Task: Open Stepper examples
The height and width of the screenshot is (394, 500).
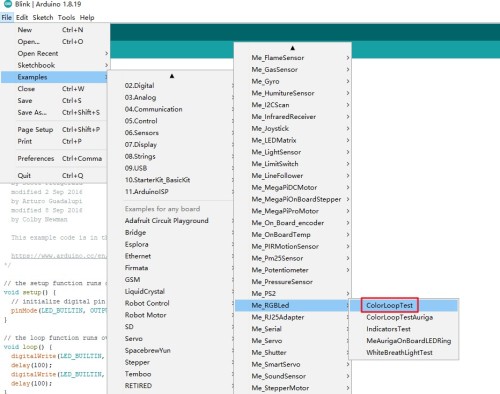Action: [x=171, y=362]
